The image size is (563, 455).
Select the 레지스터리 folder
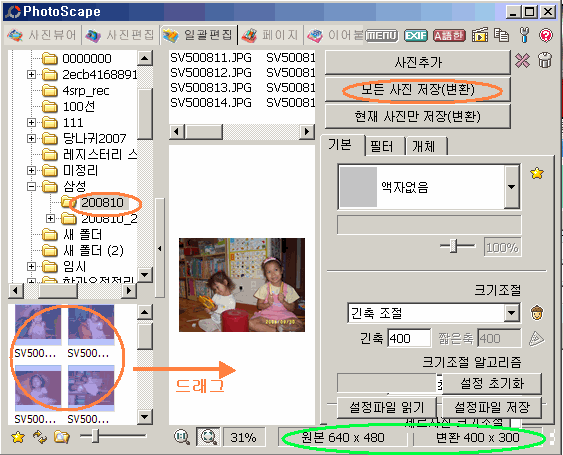click(x=100, y=154)
